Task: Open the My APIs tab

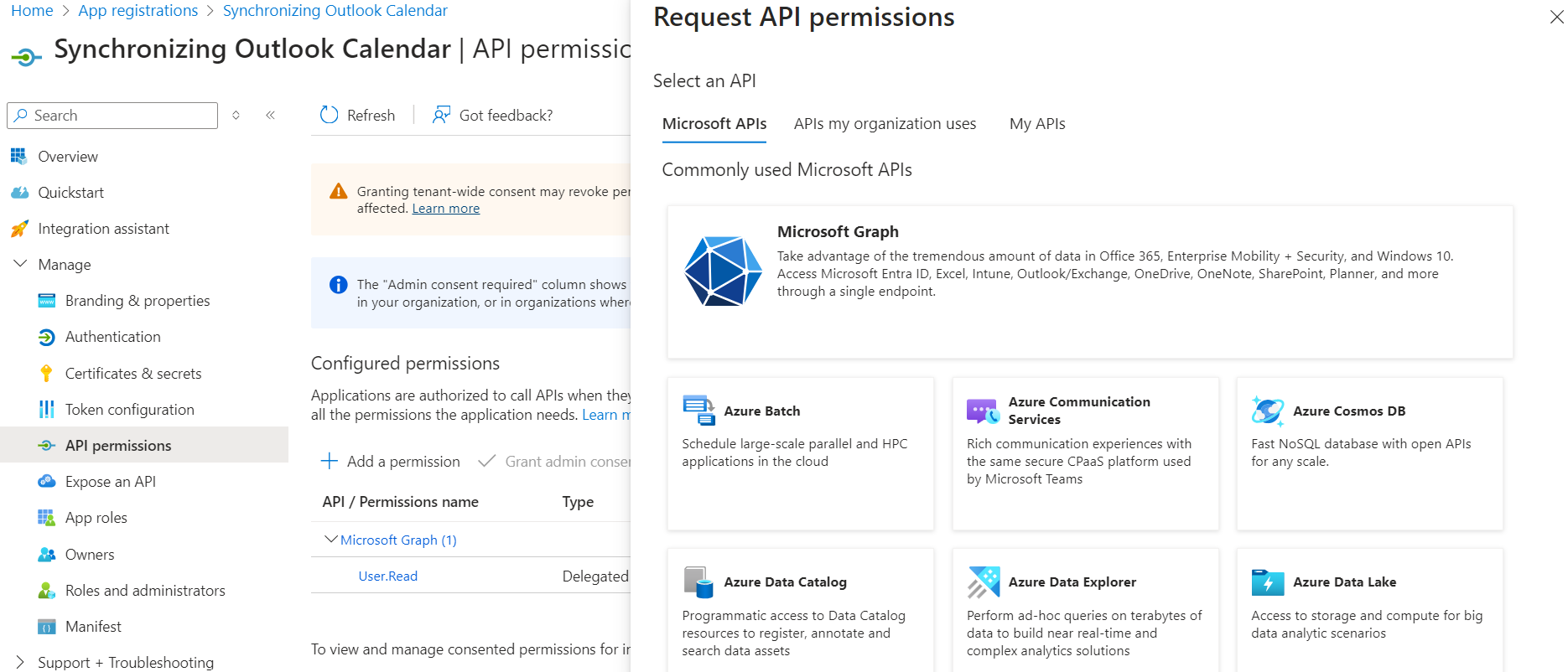Action: tap(1036, 124)
